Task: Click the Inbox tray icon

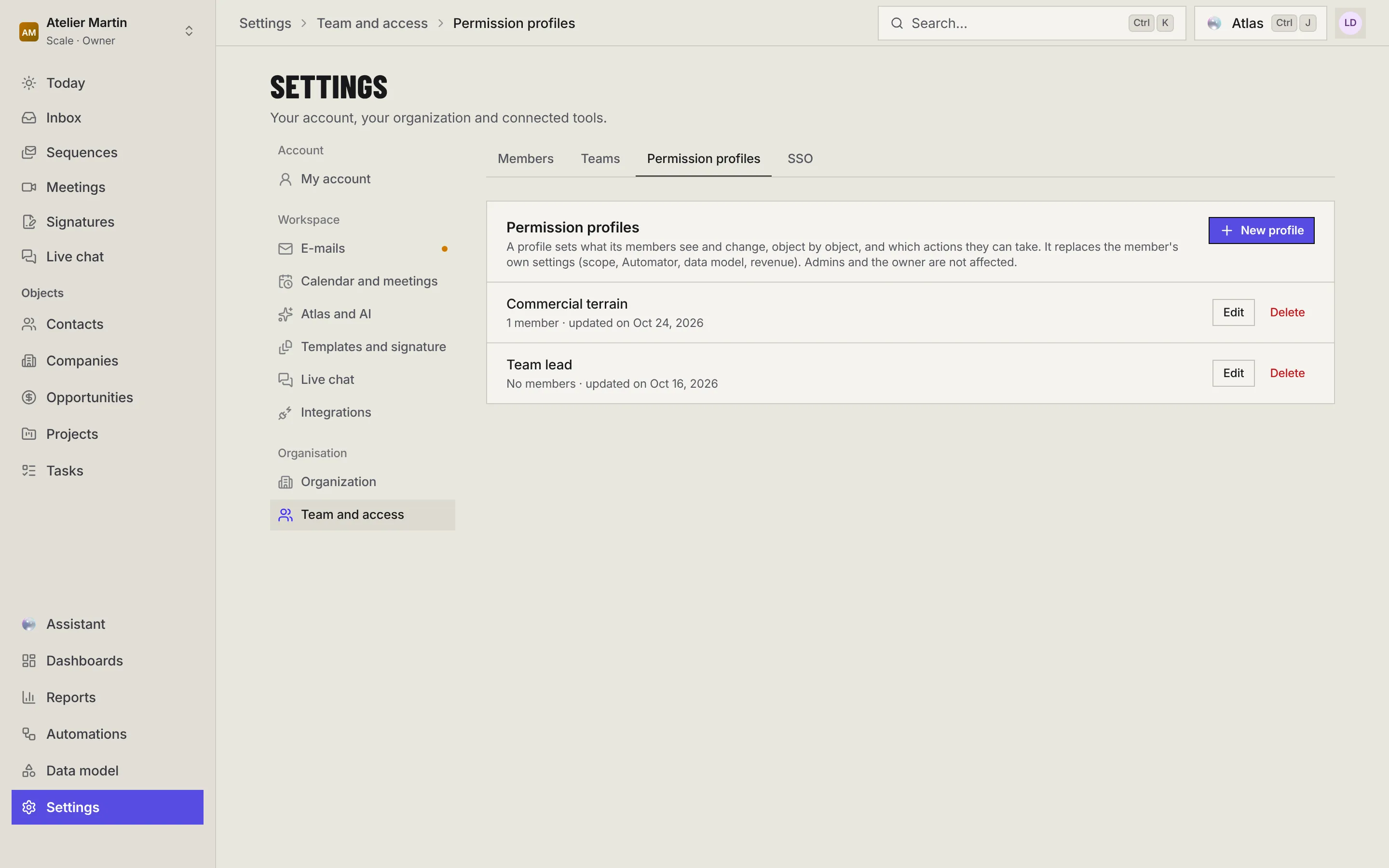Action: (x=29, y=118)
